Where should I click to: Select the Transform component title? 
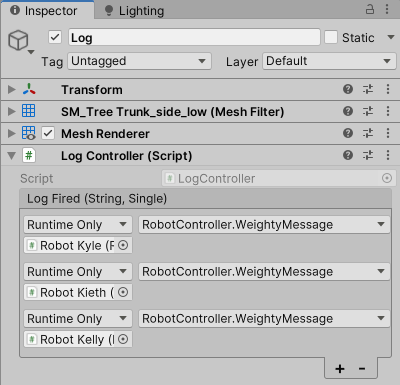pos(92,90)
